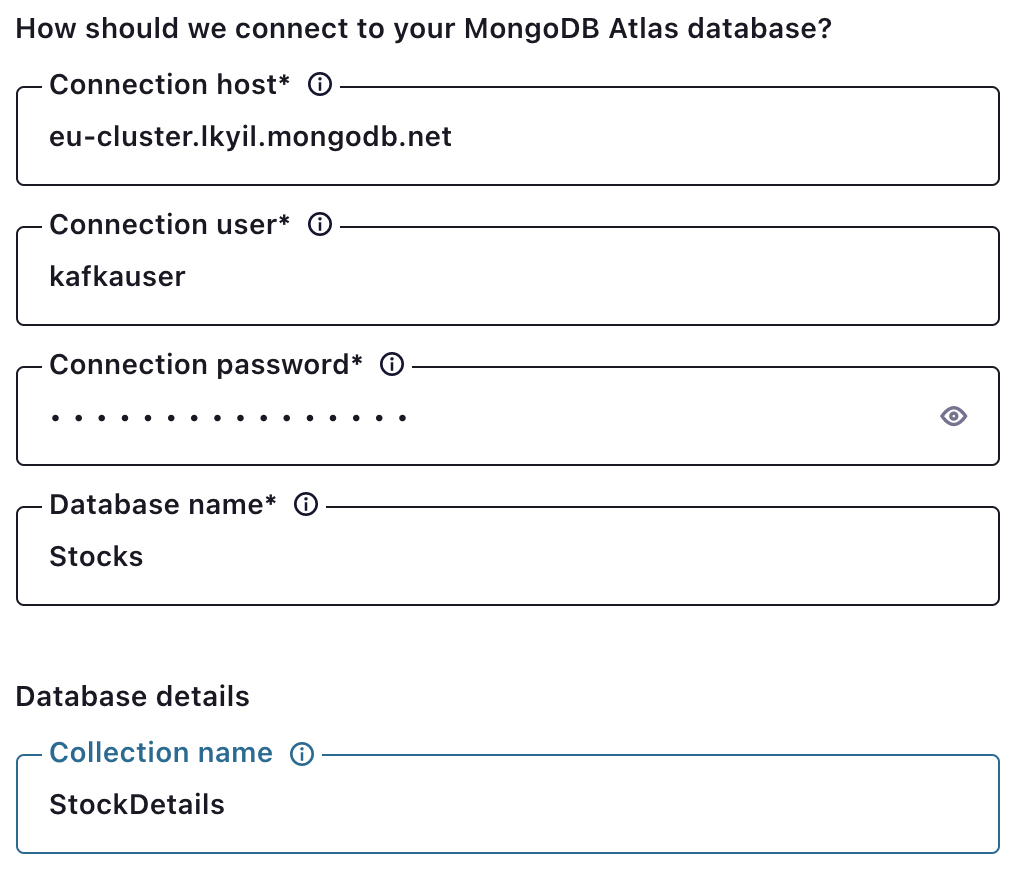Click into the Connection user field
1030x886 pixels.
(x=600, y=276)
